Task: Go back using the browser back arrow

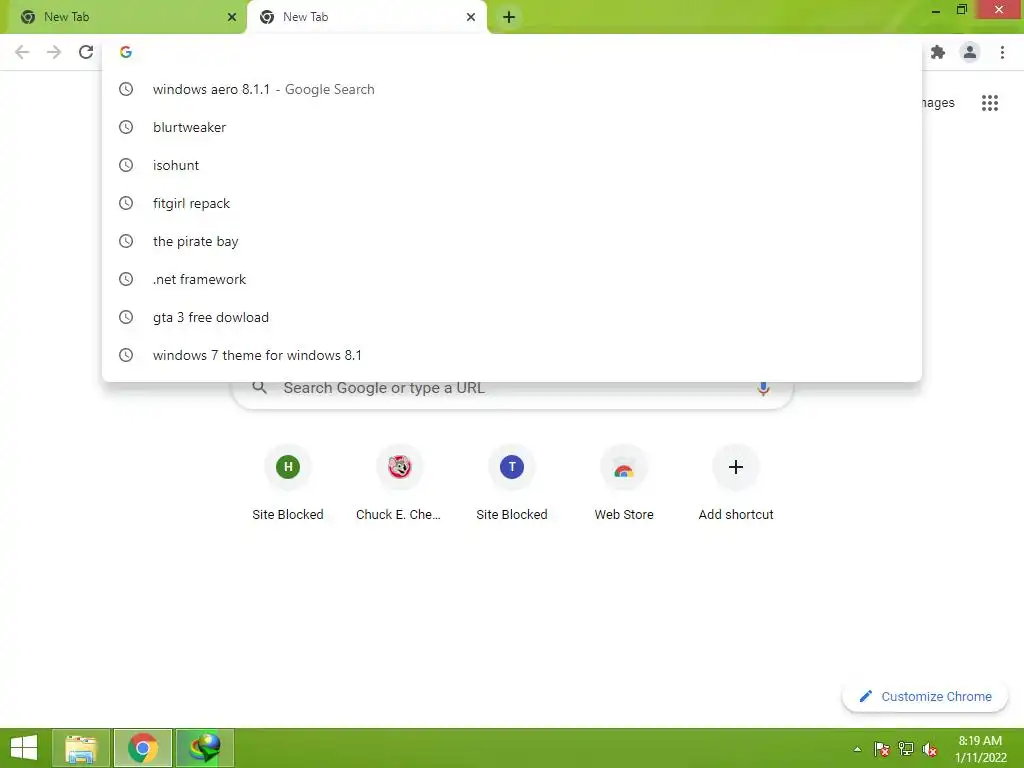Action: [22, 52]
